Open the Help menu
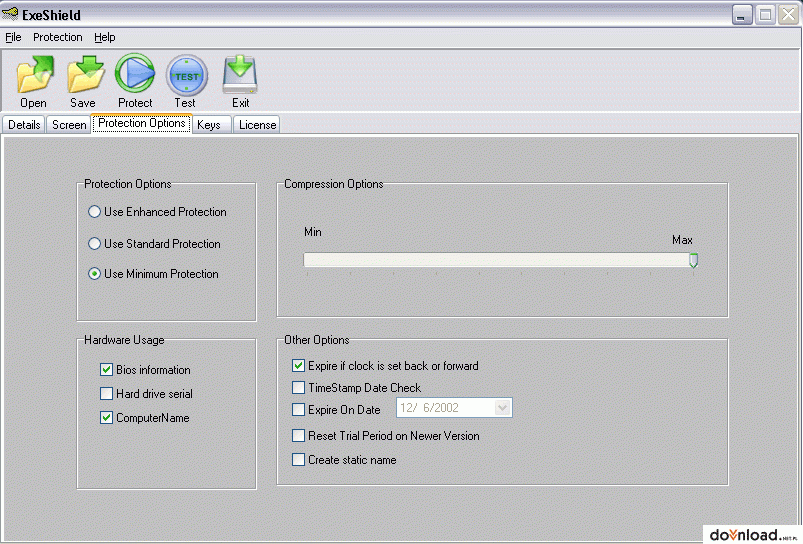The height and width of the screenshot is (544, 803). (x=104, y=37)
